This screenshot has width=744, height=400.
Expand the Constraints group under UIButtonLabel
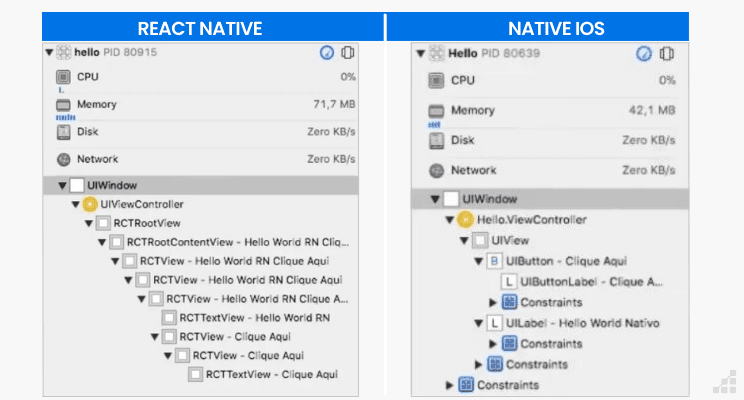pos(492,302)
